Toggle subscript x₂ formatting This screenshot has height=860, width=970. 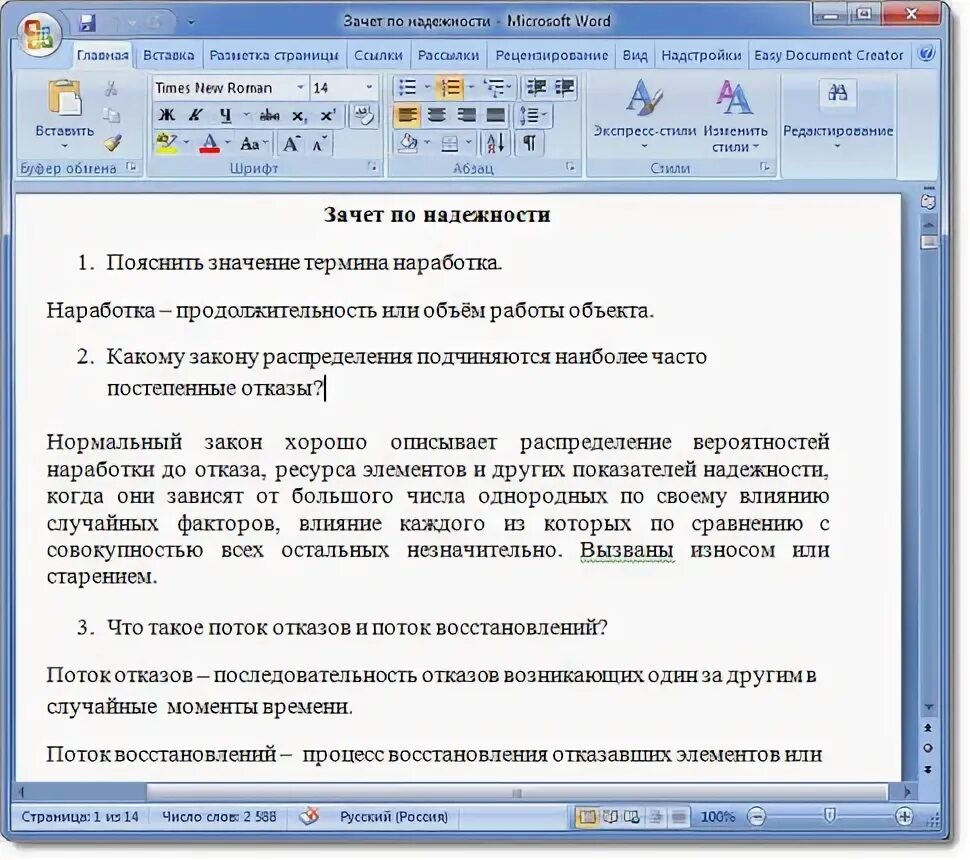pos(299,115)
